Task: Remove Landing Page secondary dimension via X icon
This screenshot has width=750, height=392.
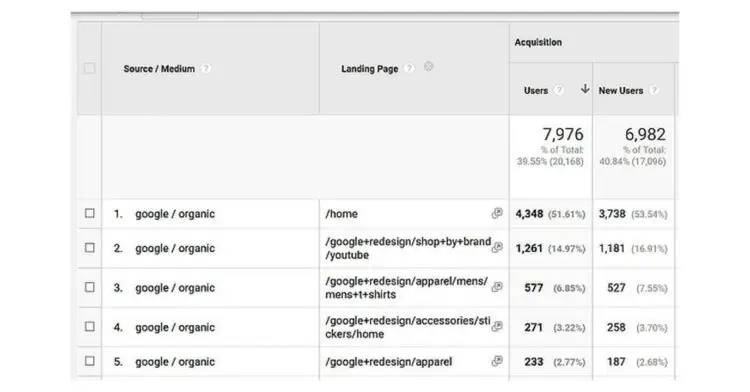Action: click(429, 66)
